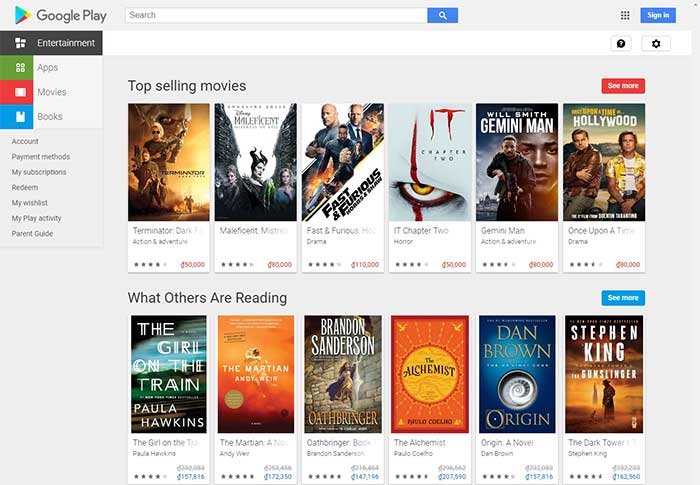Open the help question mark icon

pos(621,43)
